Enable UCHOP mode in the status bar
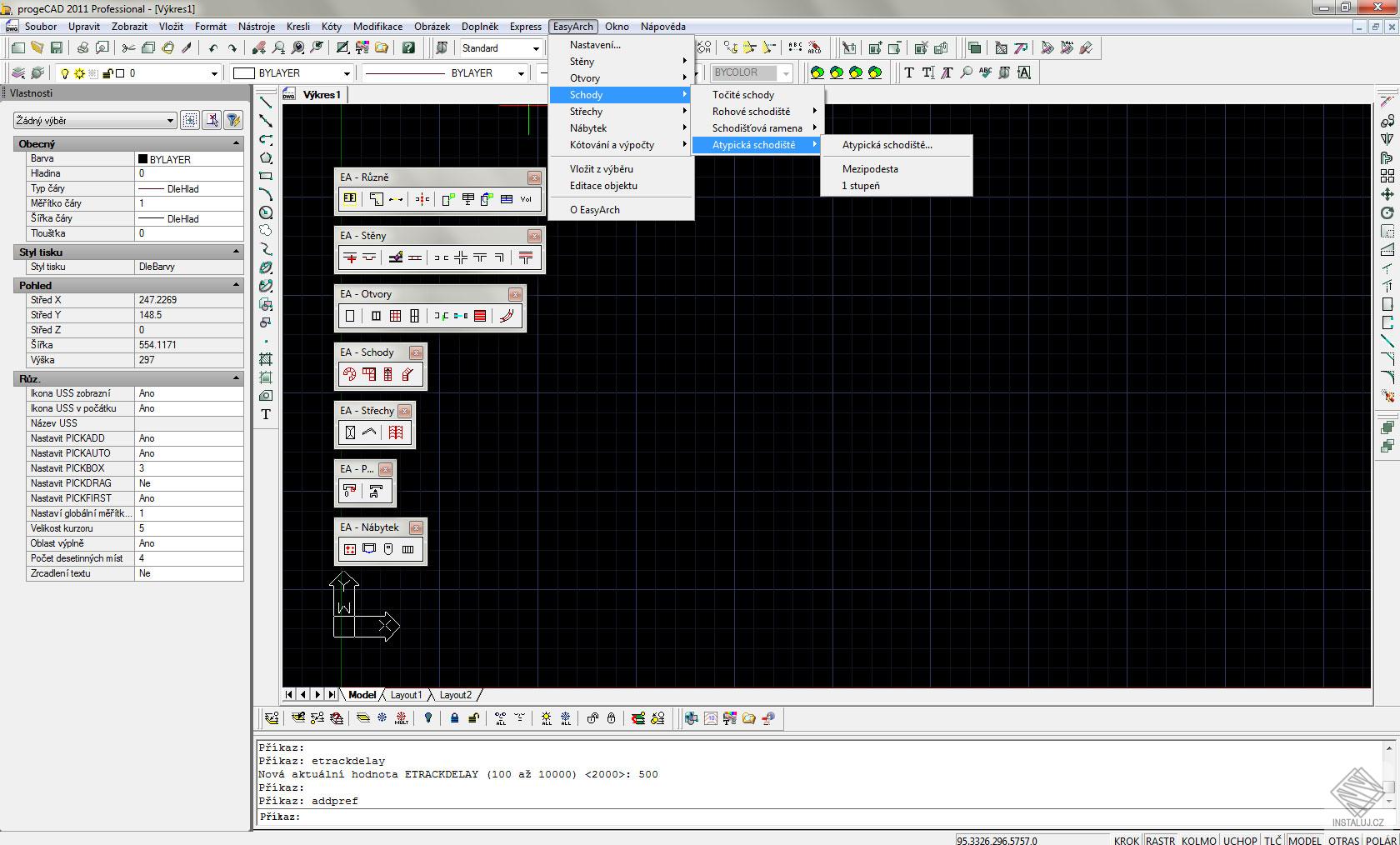Image resolution: width=1400 pixels, height=845 pixels. 1240,840
